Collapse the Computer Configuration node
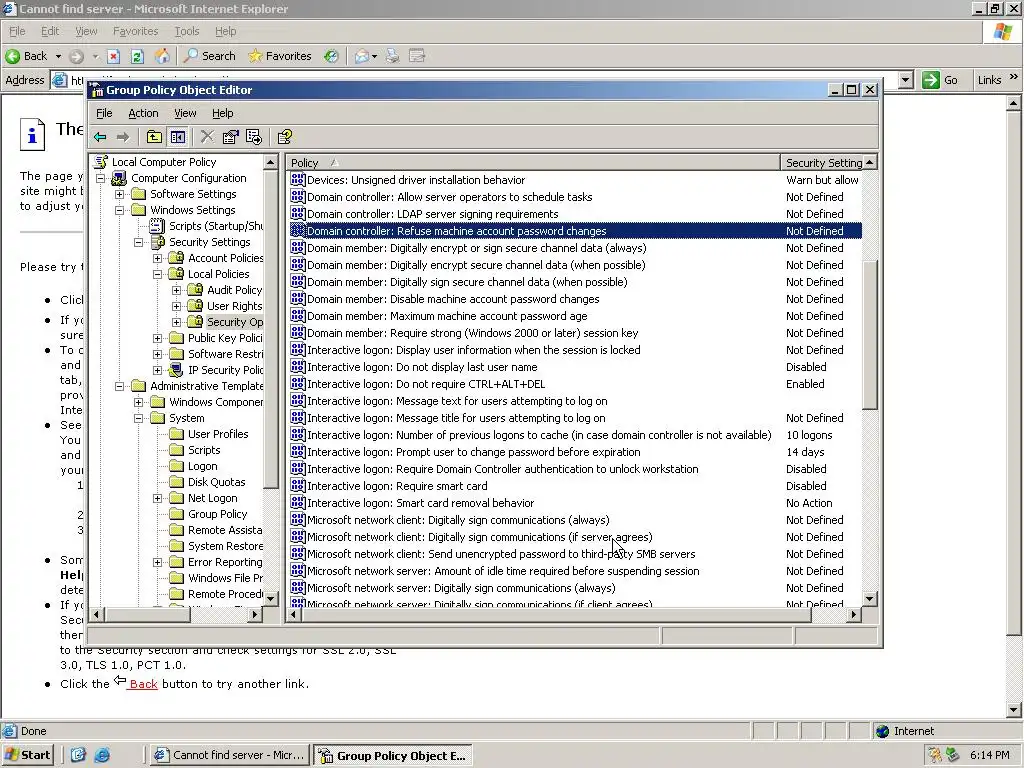 pyautogui.click(x=101, y=178)
